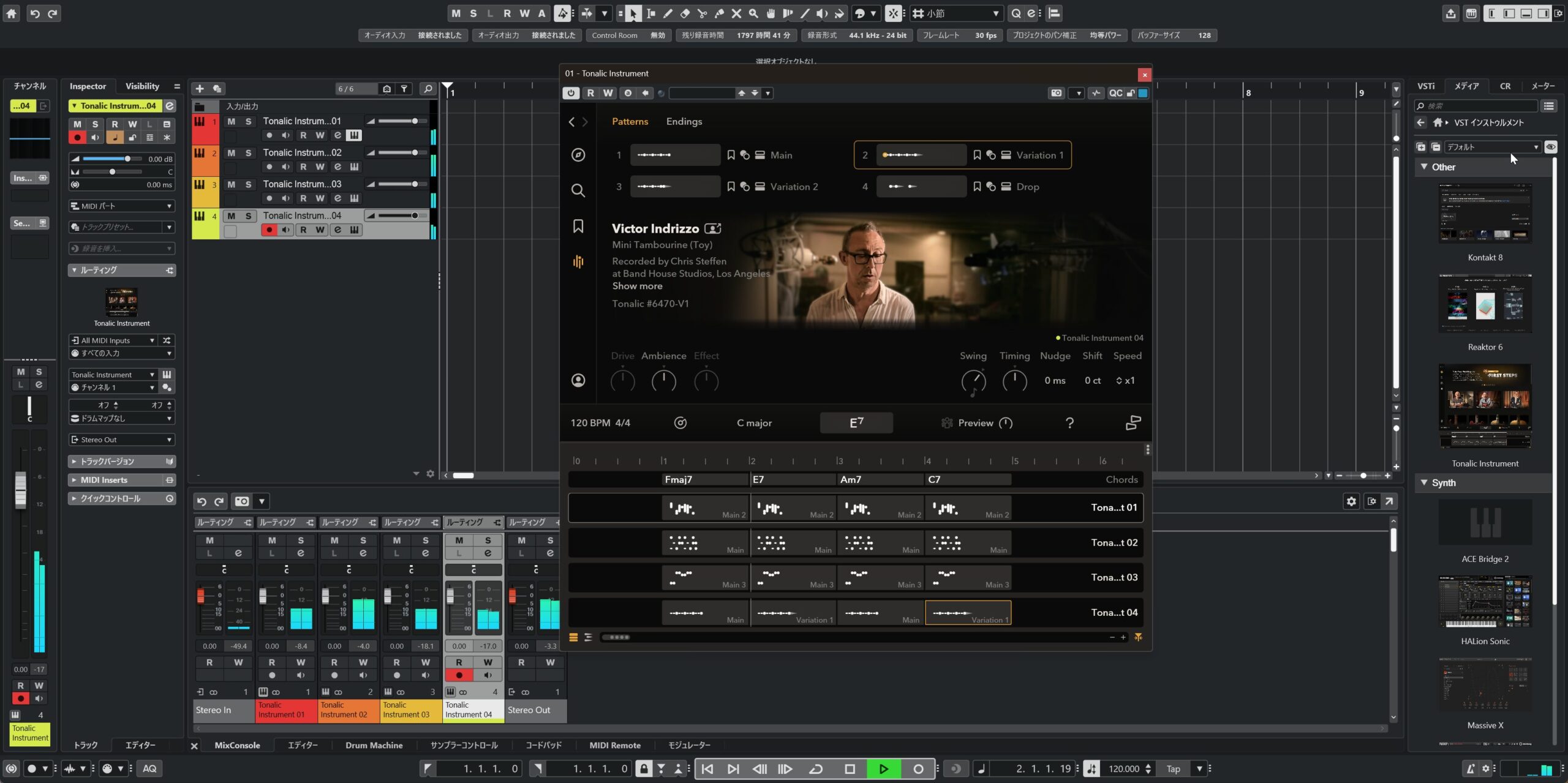Open the user account icon in Tonalic
This screenshot has width=1568, height=783.
click(578, 380)
